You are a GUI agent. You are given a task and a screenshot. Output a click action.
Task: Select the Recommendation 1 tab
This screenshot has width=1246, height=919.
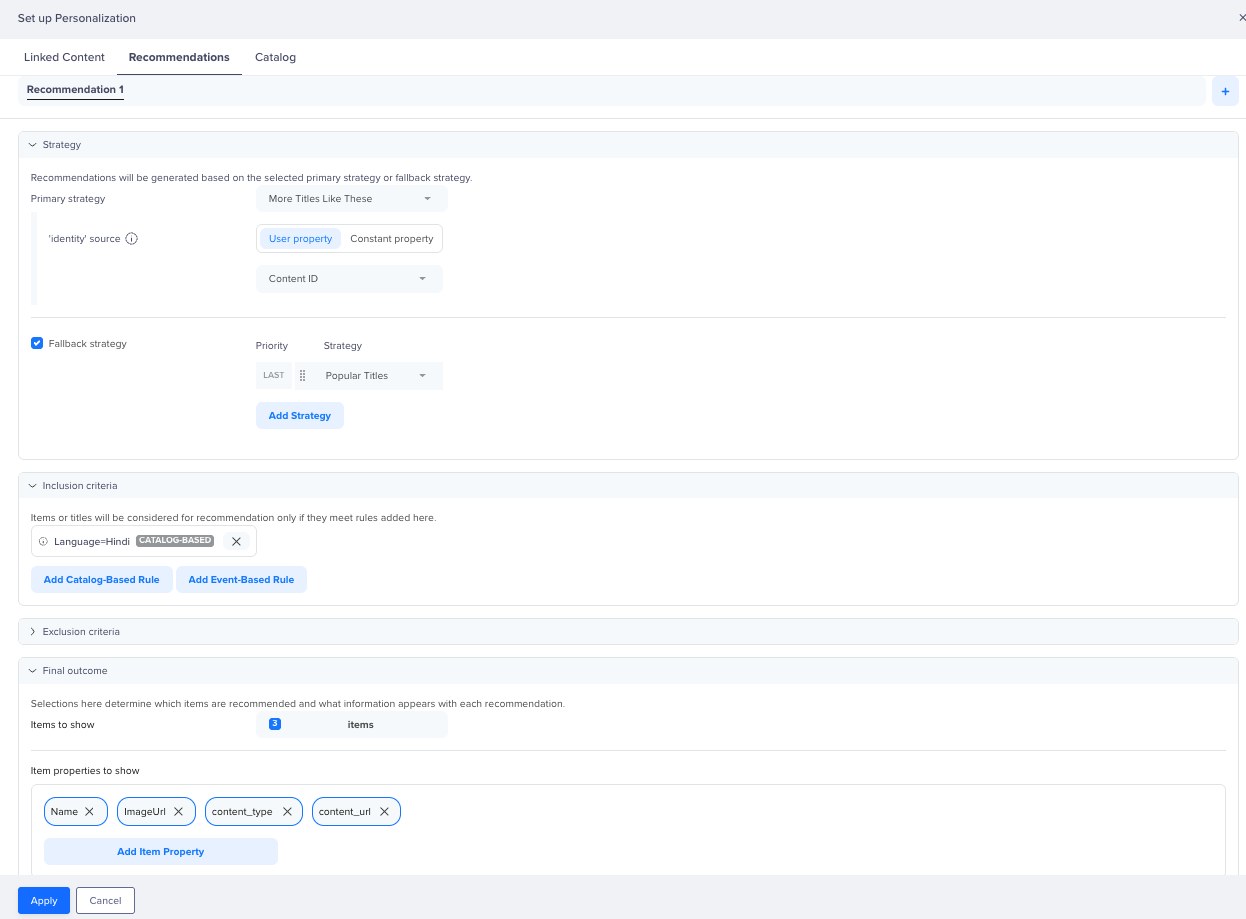coord(75,90)
